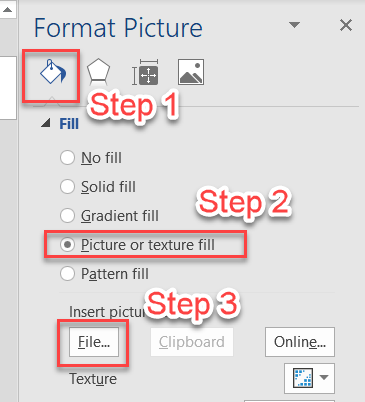Viewport: 365px width, 402px height.
Task: Click the scrollbar up arrow
Action: 7,9
